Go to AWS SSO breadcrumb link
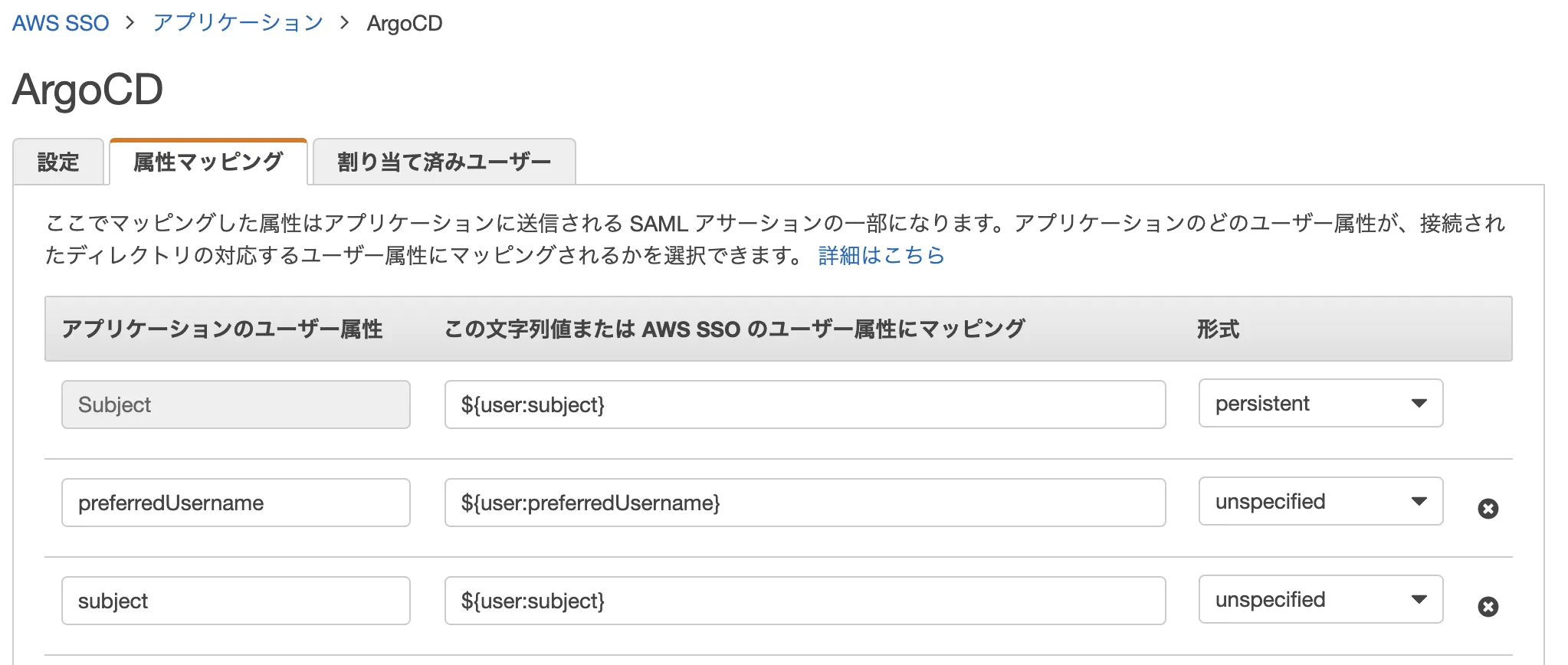Image resolution: width=1568 pixels, height=665 pixels. click(61, 23)
